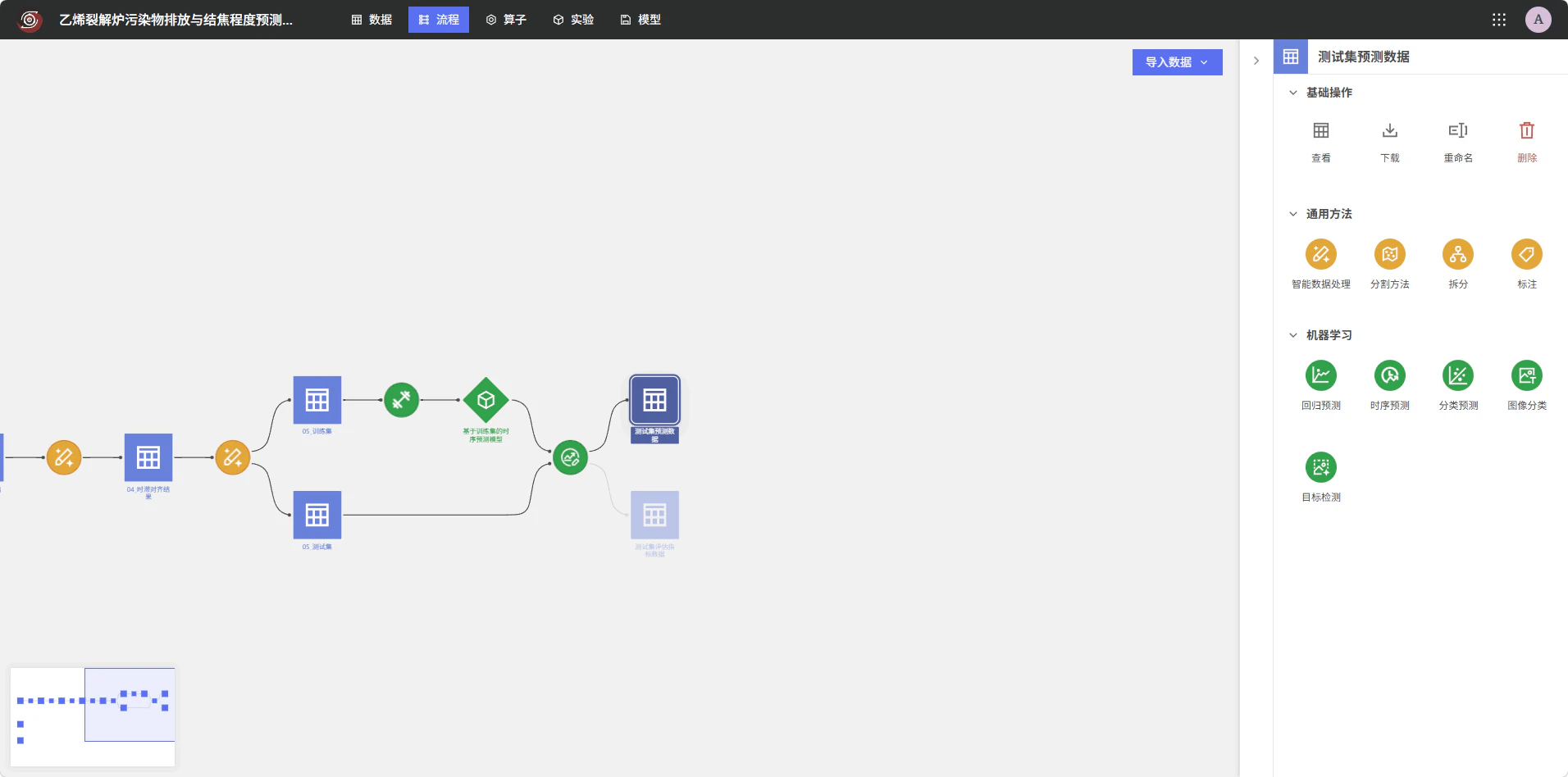Click the 测试集预测数据 panel header icon
The height and width of the screenshot is (777, 1568).
[1291, 57]
